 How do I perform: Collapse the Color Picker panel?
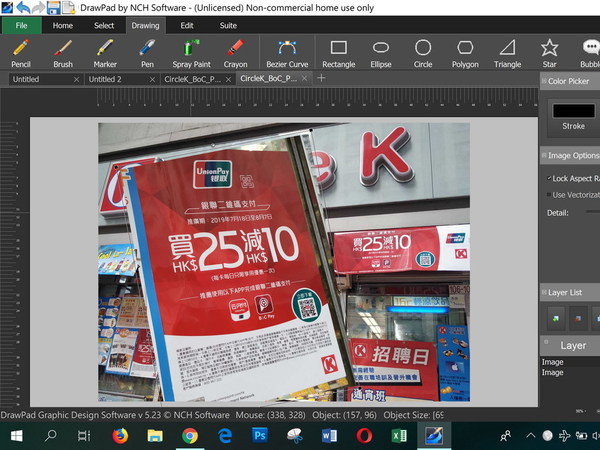coord(544,81)
